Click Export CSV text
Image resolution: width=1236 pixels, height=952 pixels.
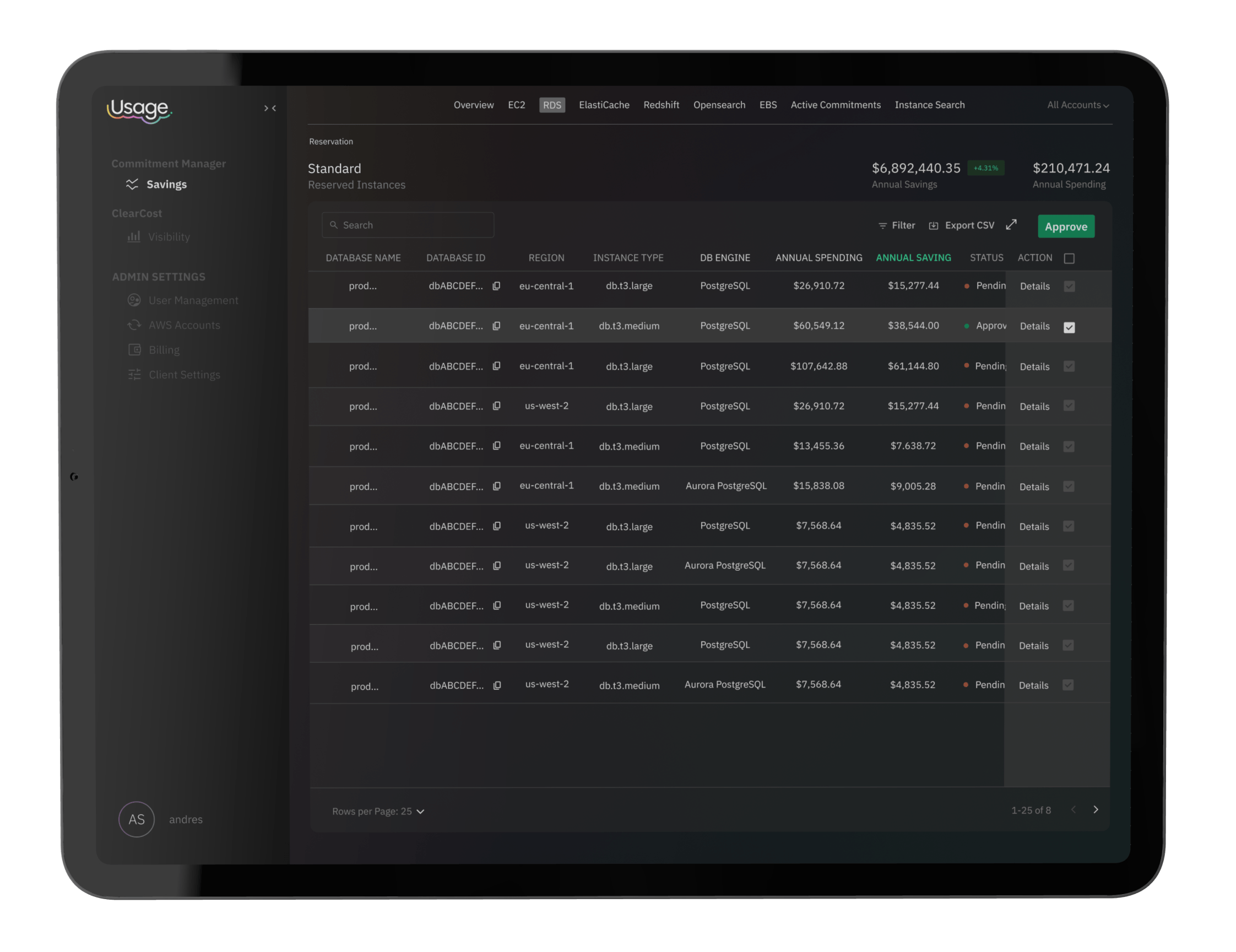pos(969,225)
